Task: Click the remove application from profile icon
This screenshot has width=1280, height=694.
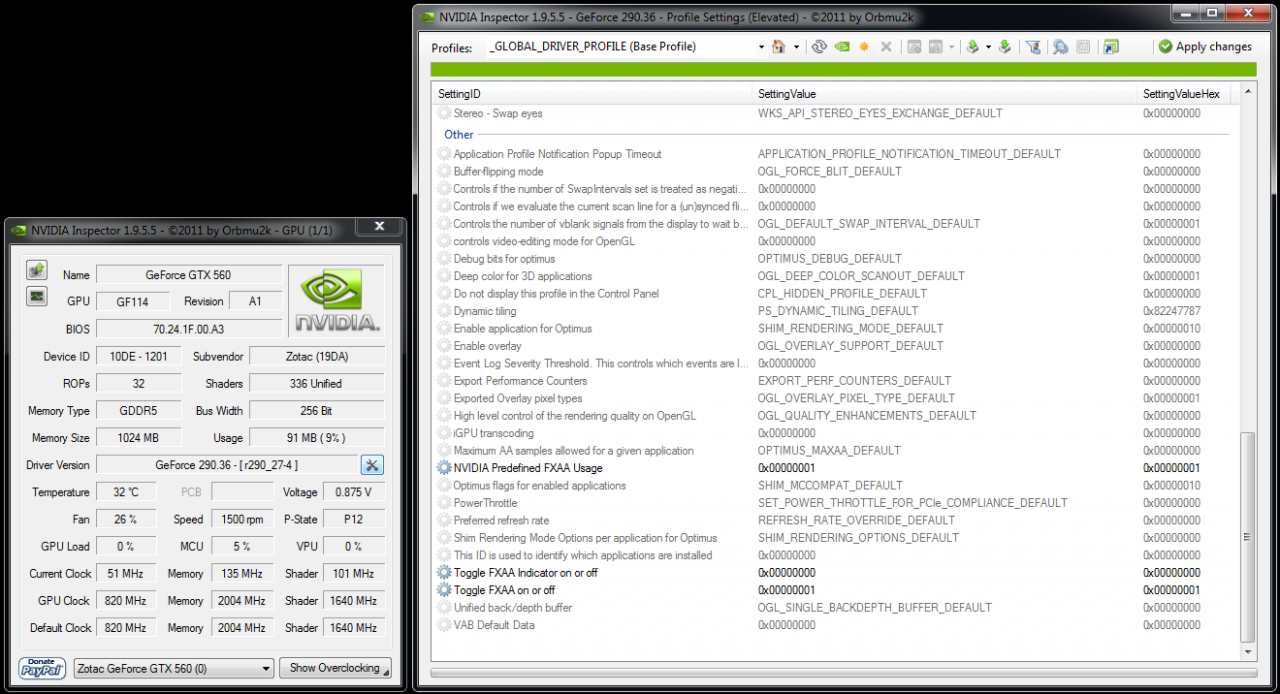Action: tap(936, 47)
